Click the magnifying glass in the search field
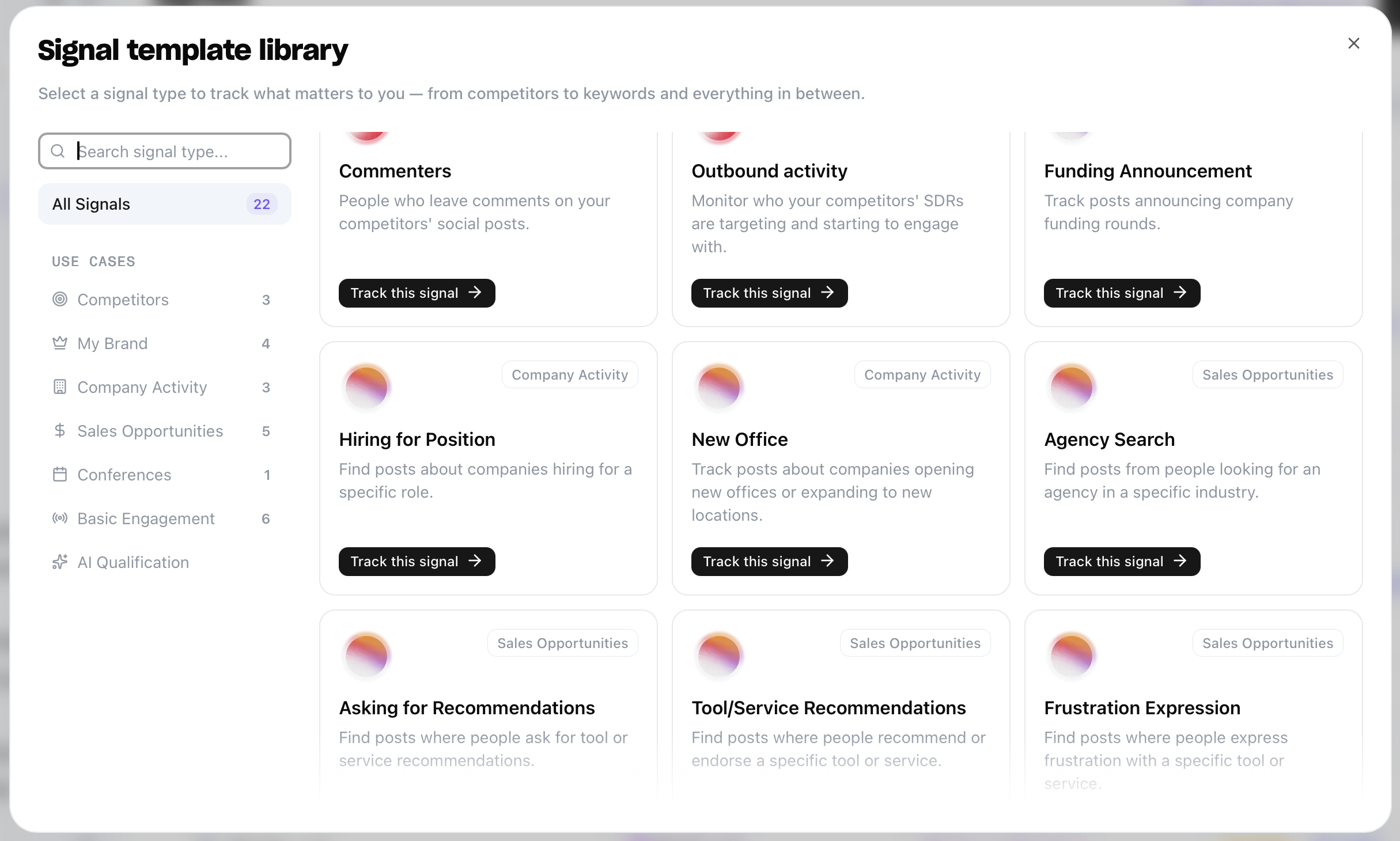Image resolution: width=1400 pixels, height=841 pixels. coord(58,150)
